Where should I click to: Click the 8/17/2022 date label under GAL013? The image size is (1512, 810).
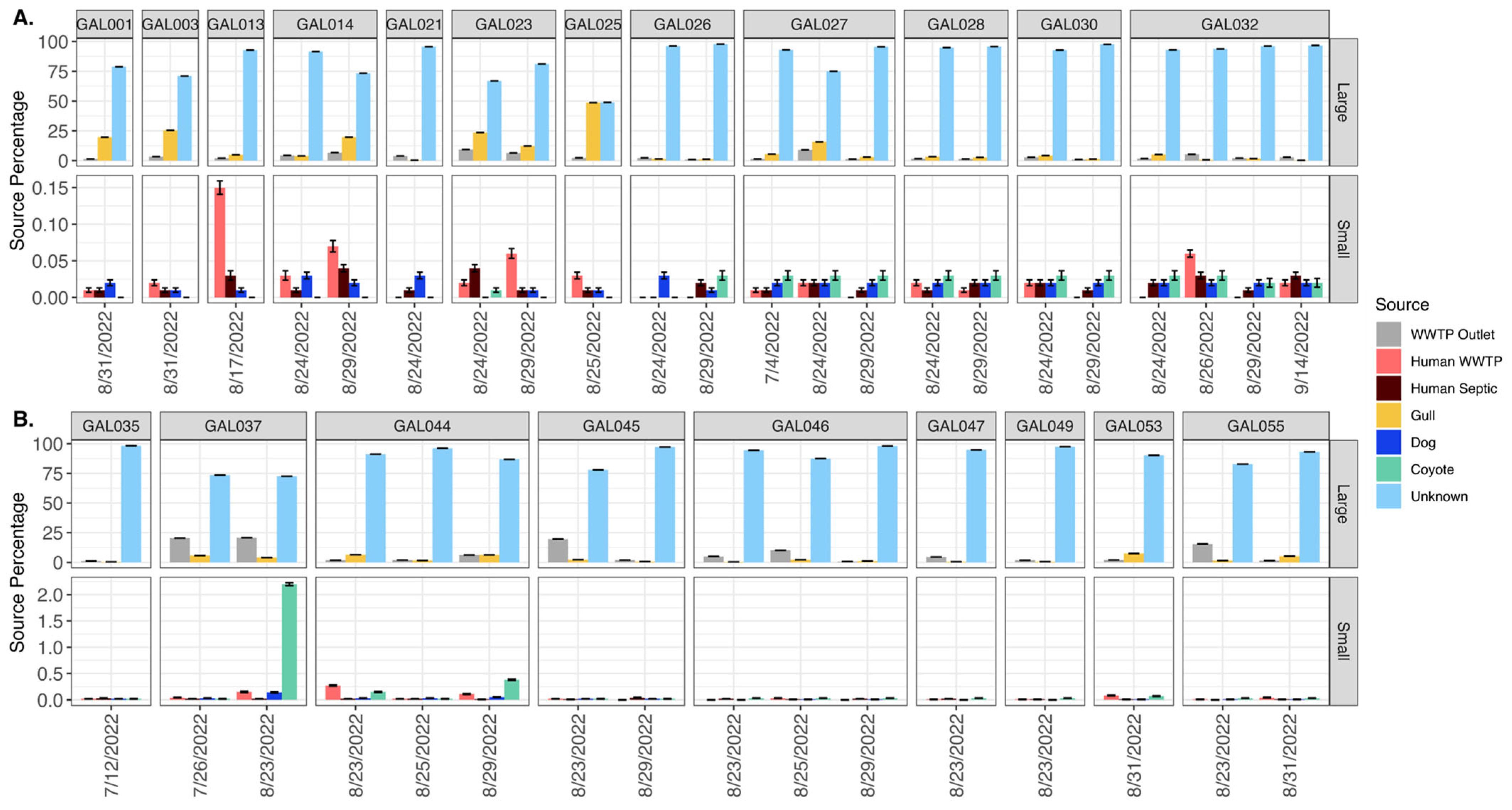(x=236, y=353)
